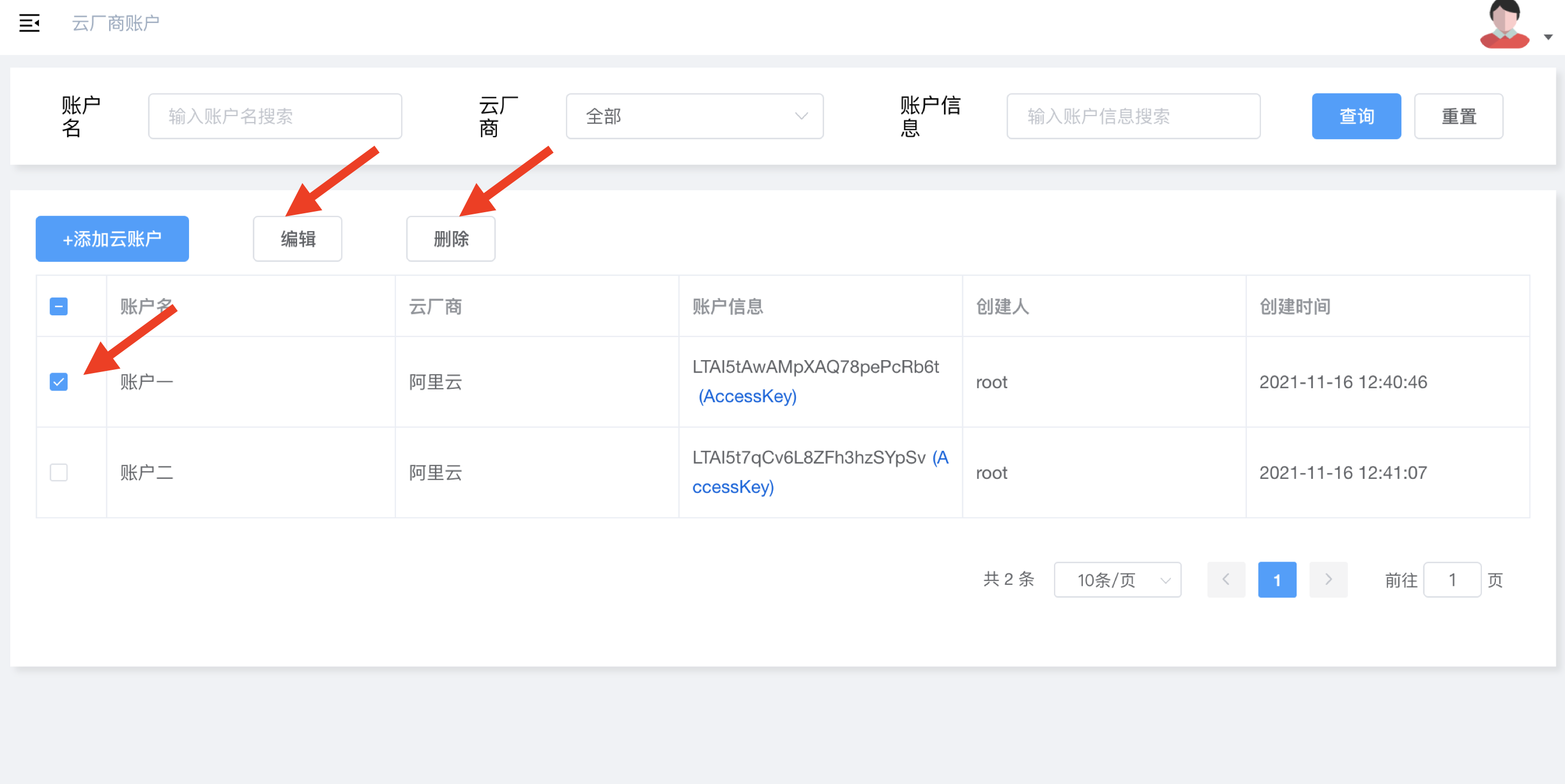Image resolution: width=1565 pixels, height=784 pixels.
Task: Click the 重置 reset button
Action: (1459, 116)
